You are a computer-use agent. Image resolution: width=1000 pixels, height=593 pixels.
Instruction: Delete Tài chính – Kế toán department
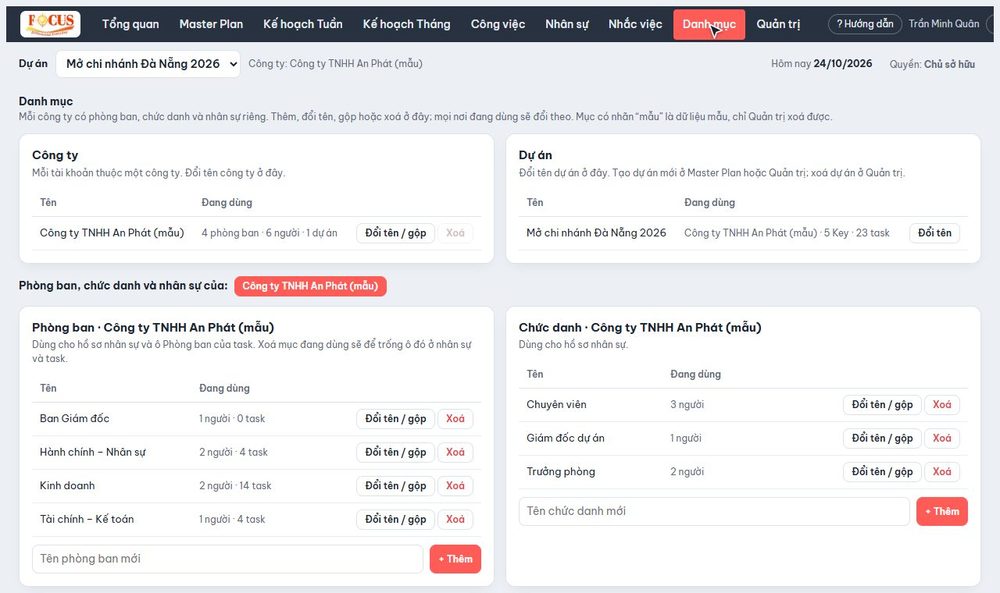(455, 519)
